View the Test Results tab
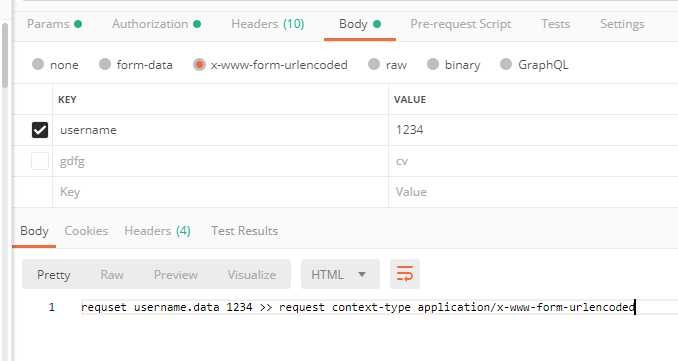 [244, 231]
